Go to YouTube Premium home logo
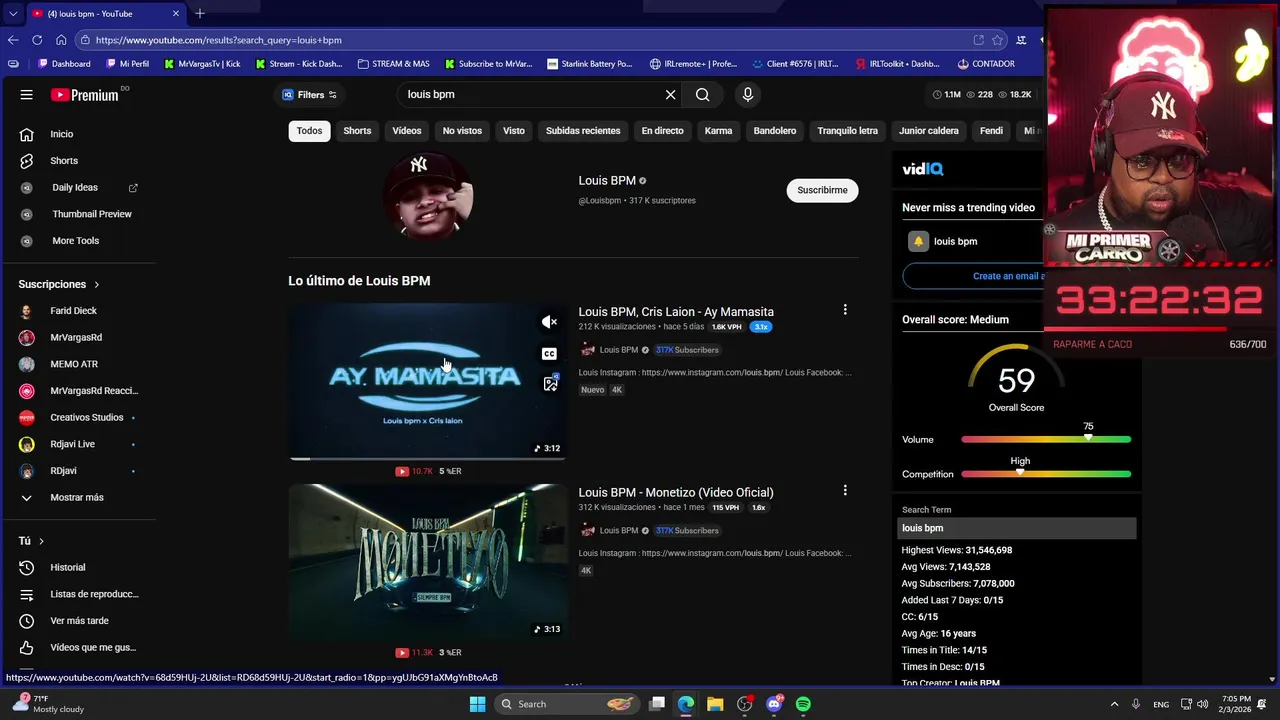Viewport: 1280px width, 720px height. coord(85,95)
